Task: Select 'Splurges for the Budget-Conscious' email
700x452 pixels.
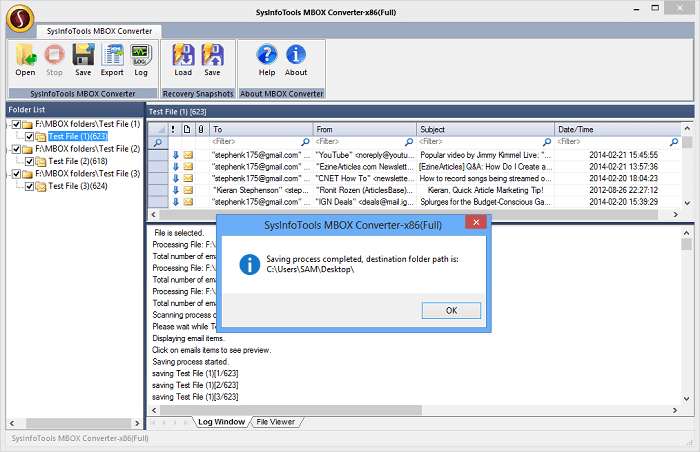Action: pos(485,202)
